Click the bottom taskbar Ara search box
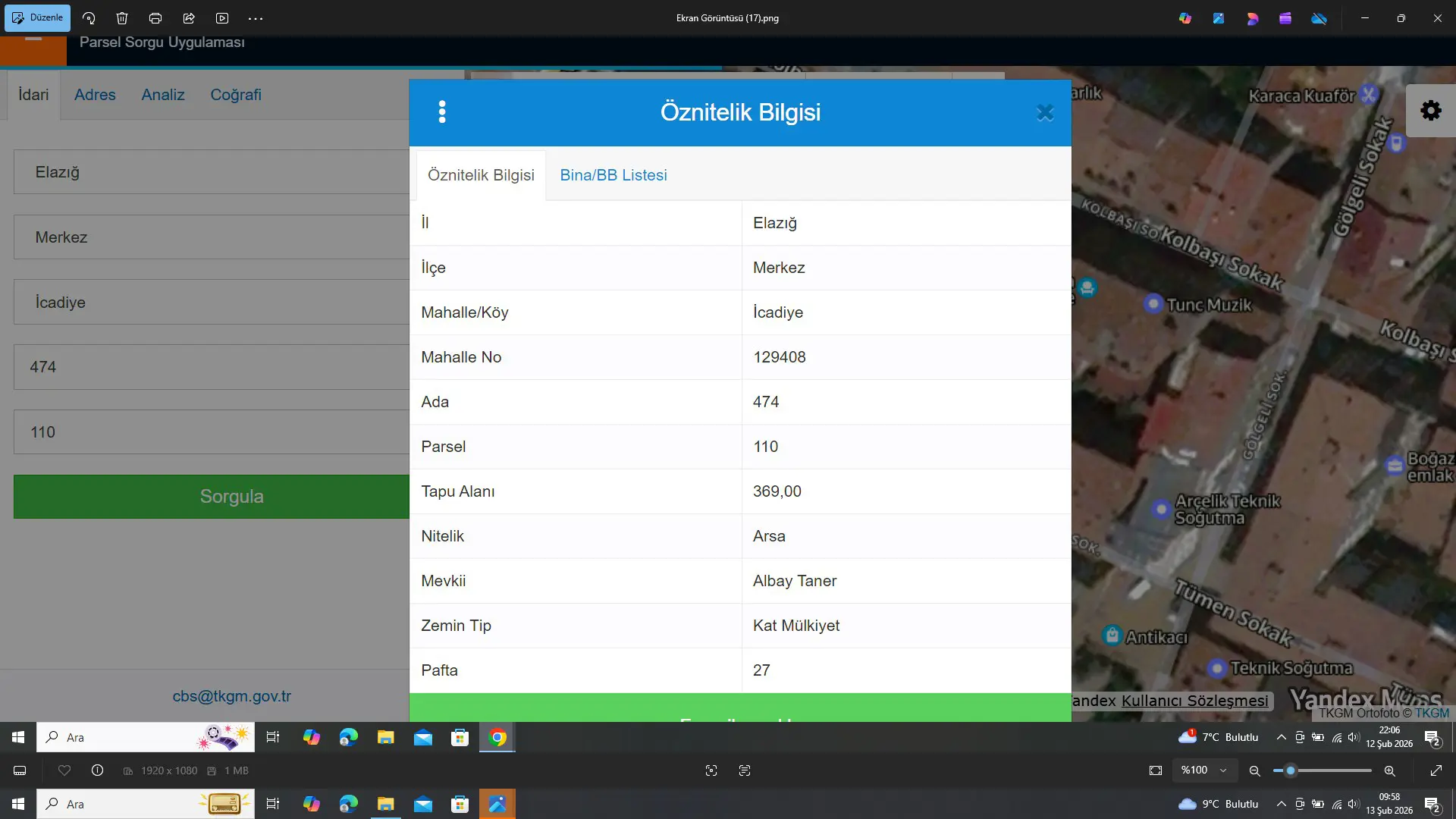The height and width of the screenshot is (819, 1456). pos(146,804)
